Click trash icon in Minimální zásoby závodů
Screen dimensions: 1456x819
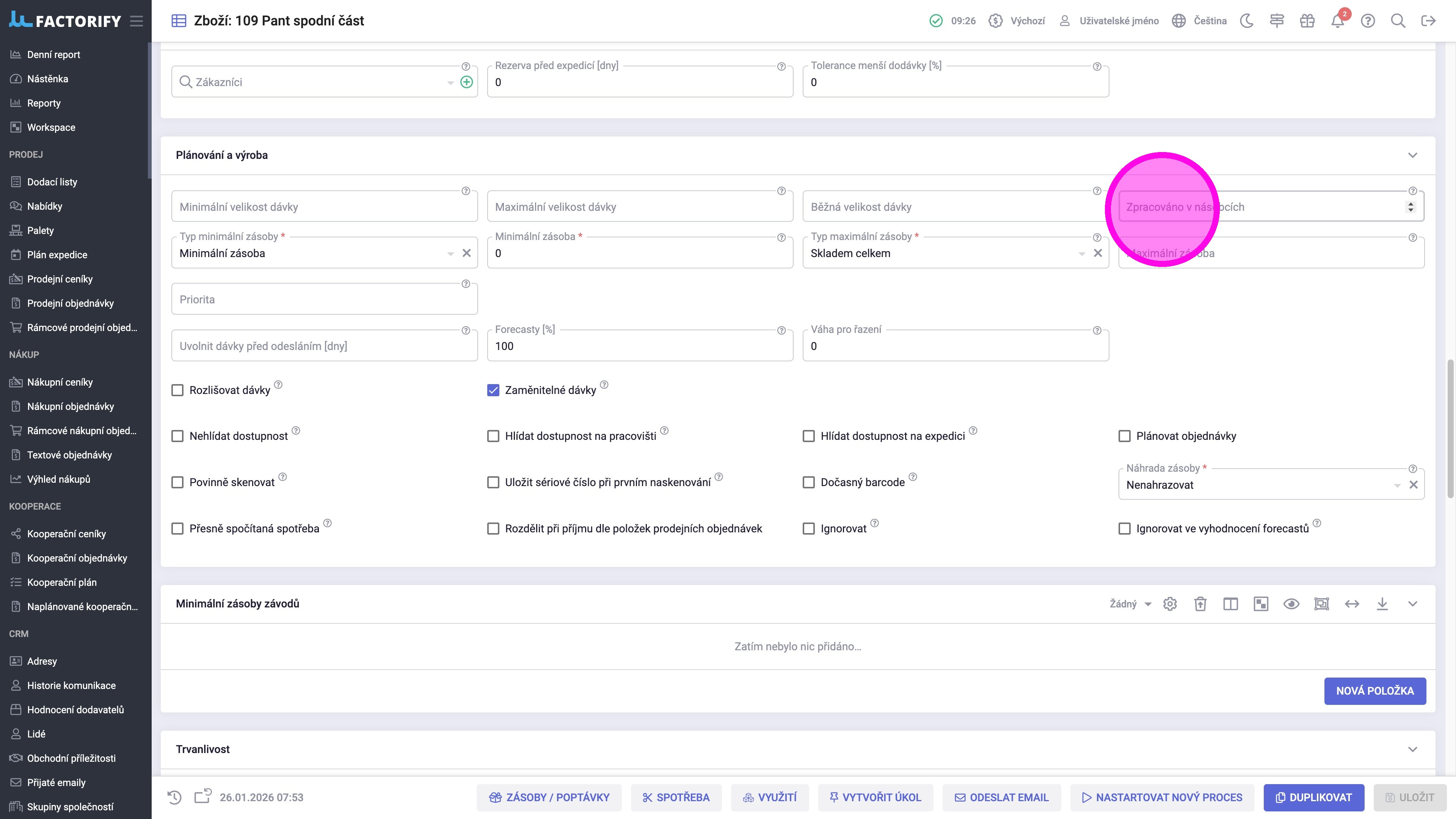1200,604
